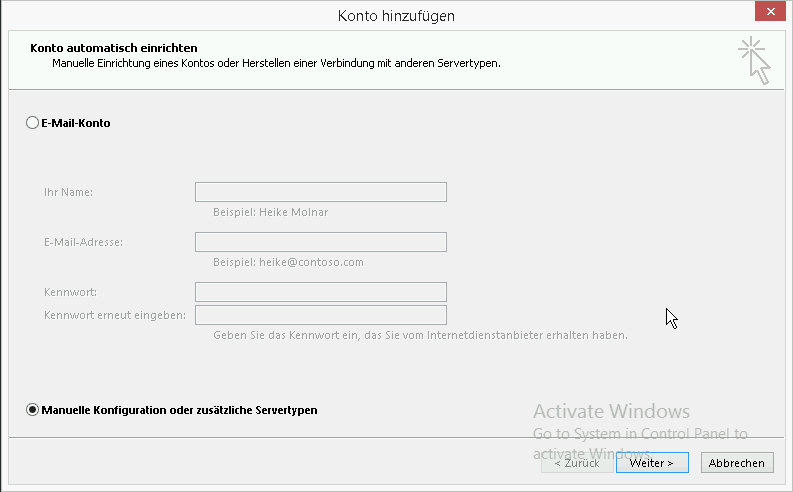The width and height of the screenshot is (793, 492).
Task: Click the Konto automatisch einrichten heading
Action: coord(114,48)
